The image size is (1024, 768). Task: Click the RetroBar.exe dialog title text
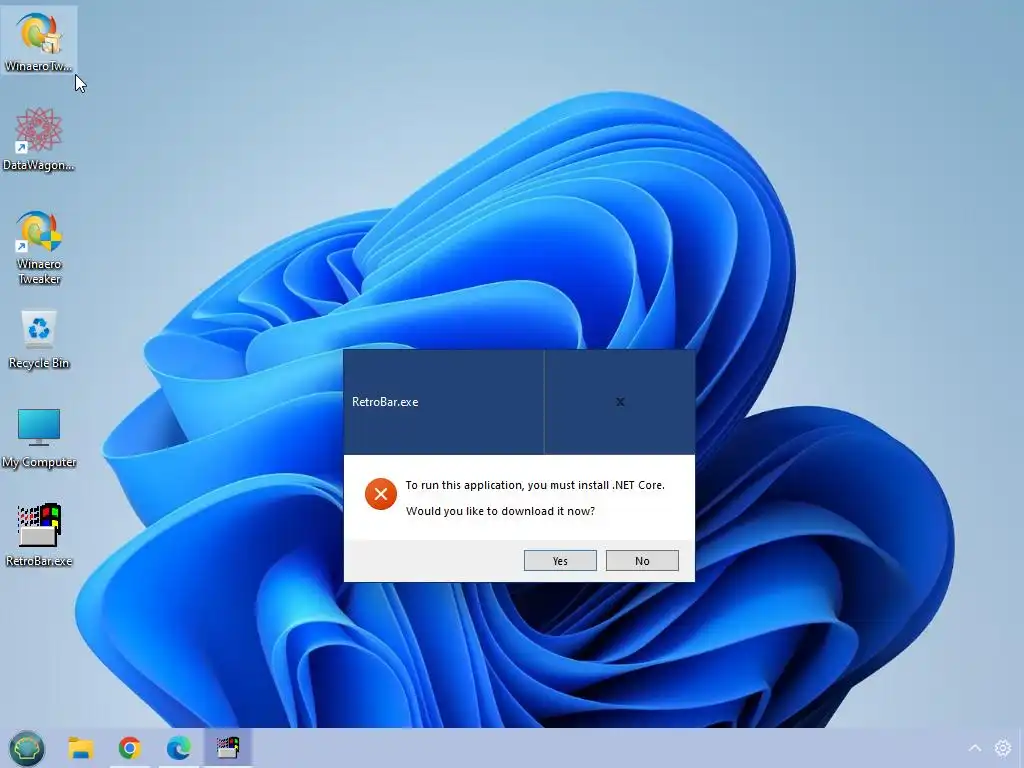(385, 402)
